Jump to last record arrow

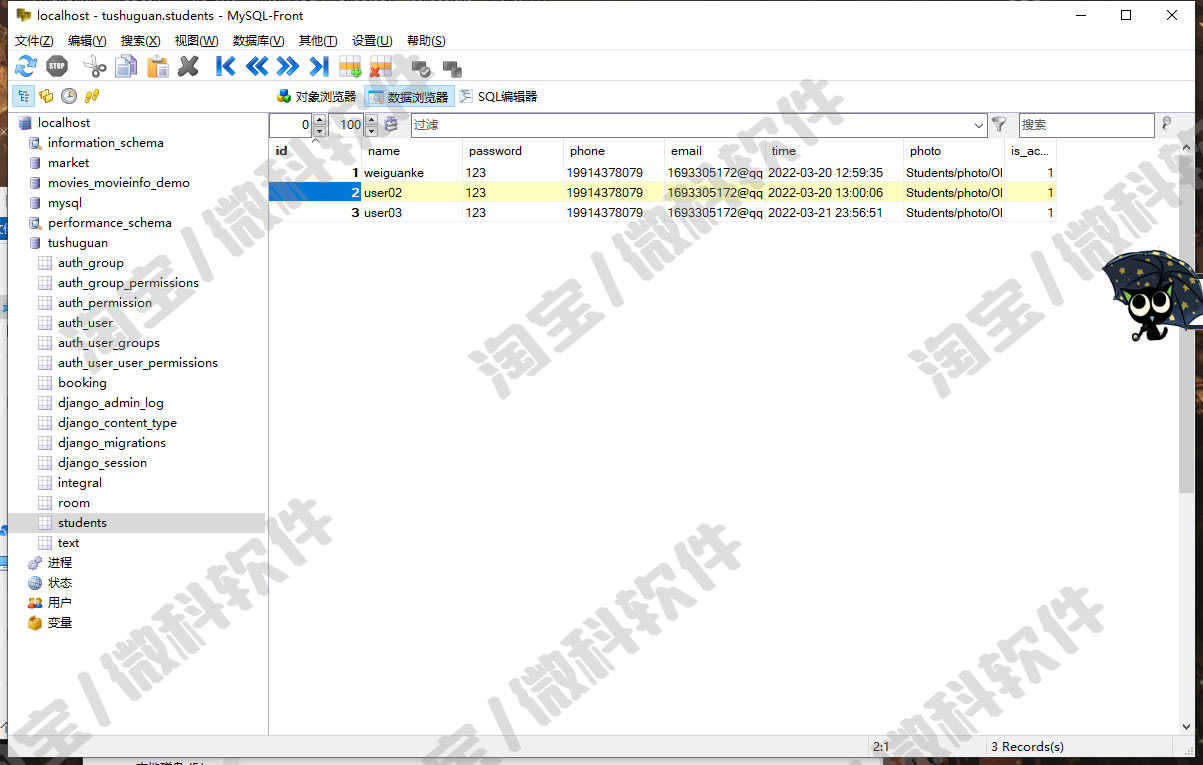pos(319,67)
